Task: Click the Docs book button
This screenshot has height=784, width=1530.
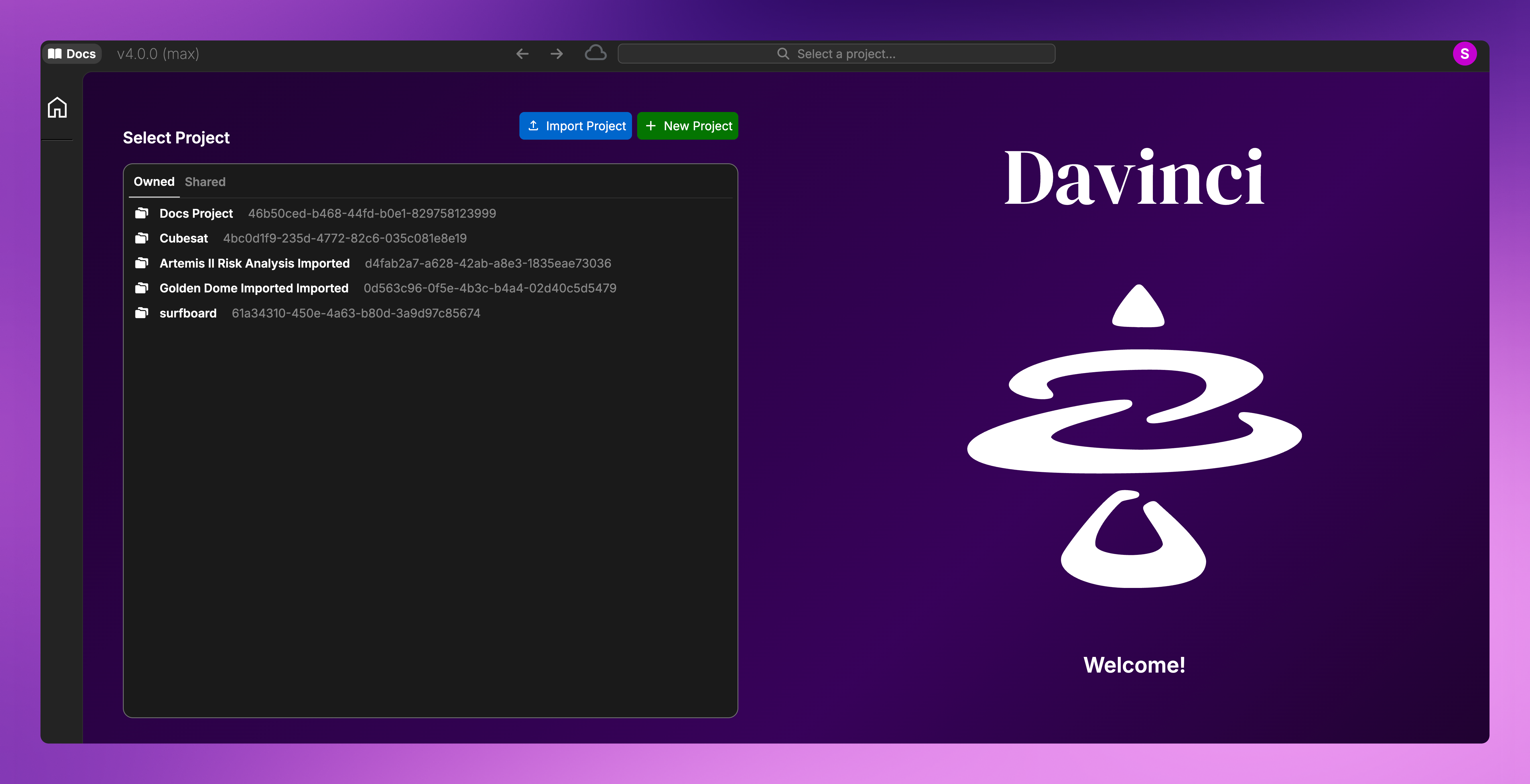Action: [x=72, y=54]
